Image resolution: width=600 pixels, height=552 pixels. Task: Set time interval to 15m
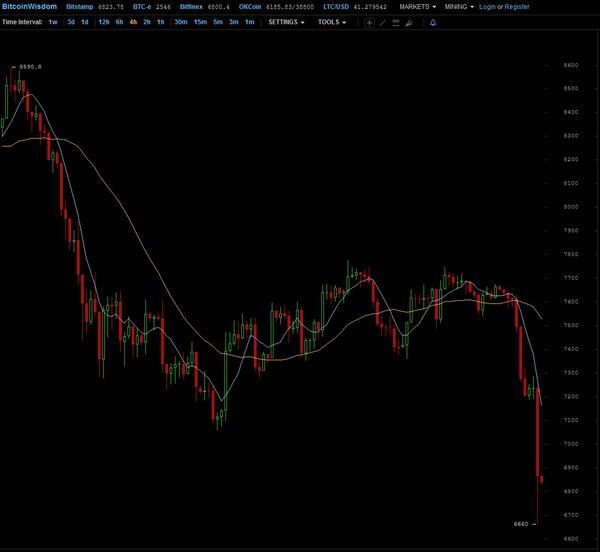click(x=200, y=22)
